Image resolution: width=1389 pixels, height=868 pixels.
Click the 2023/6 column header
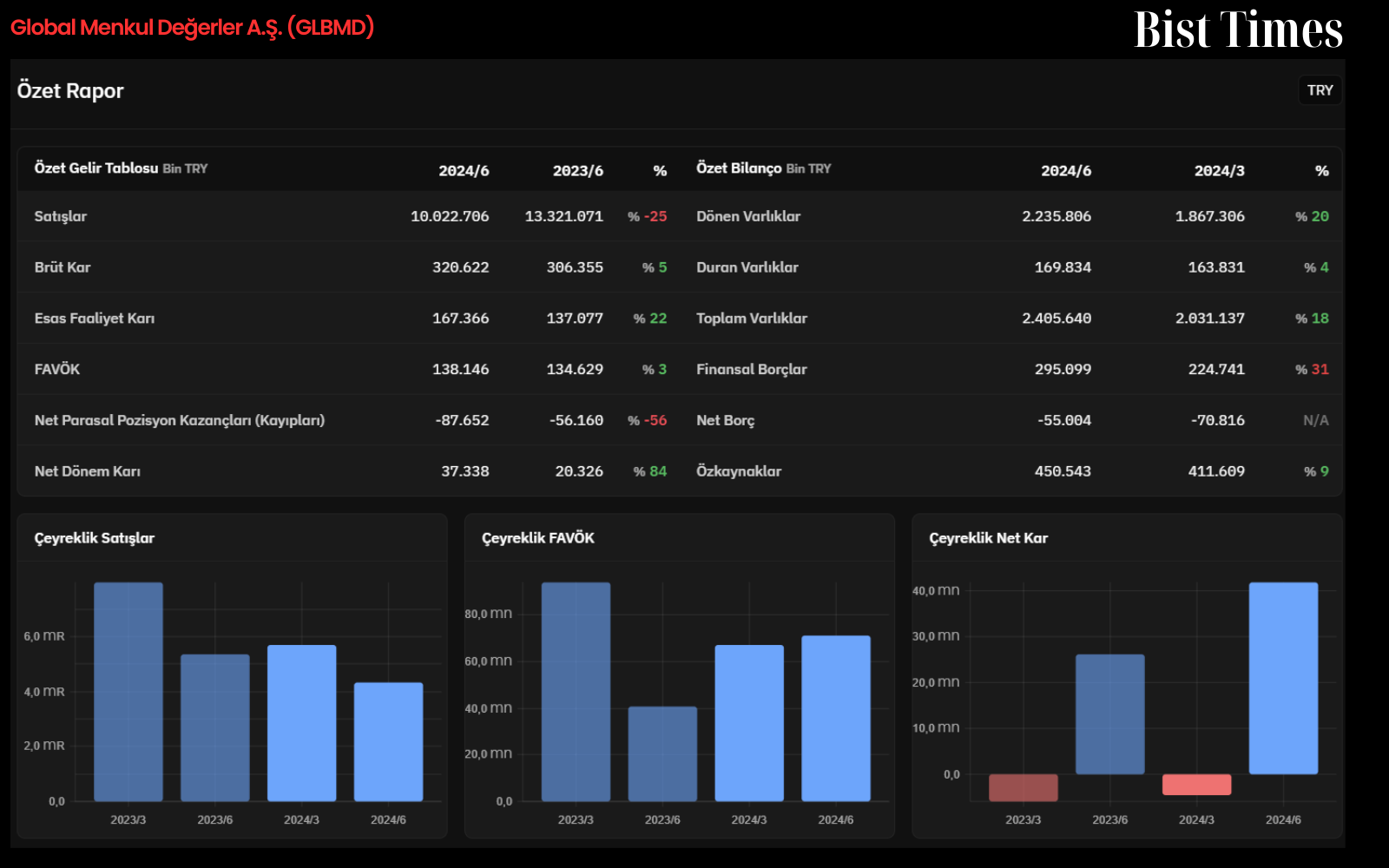click(x=578, y=171)
